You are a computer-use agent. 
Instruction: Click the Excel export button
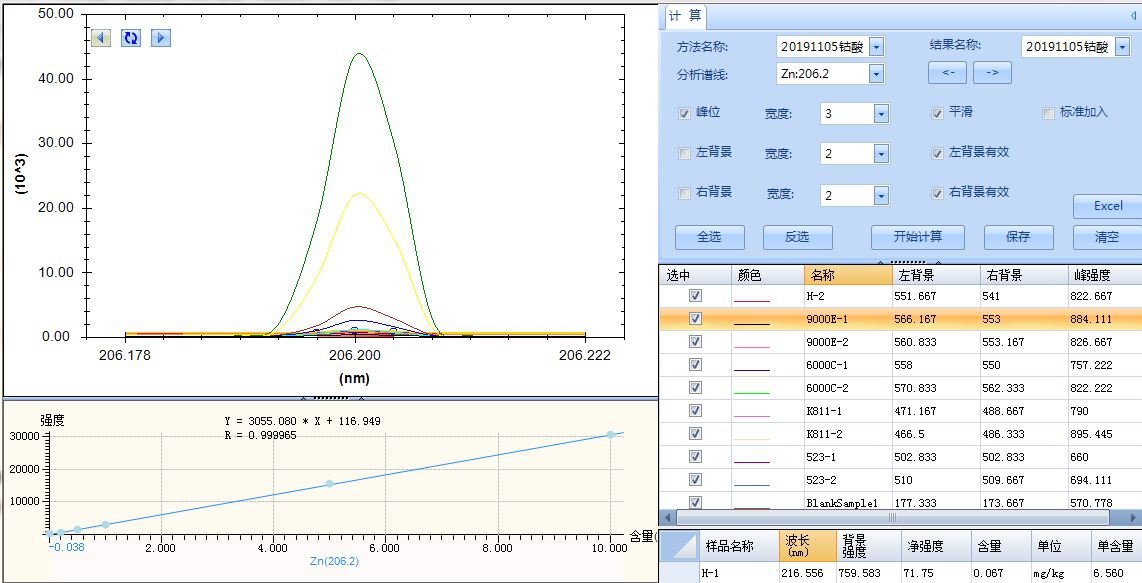(x=1107, y=206)
